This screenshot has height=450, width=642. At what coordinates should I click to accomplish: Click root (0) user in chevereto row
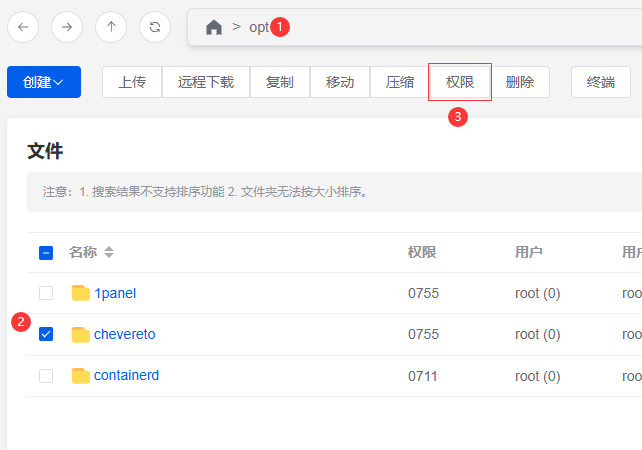coord(538,334)
